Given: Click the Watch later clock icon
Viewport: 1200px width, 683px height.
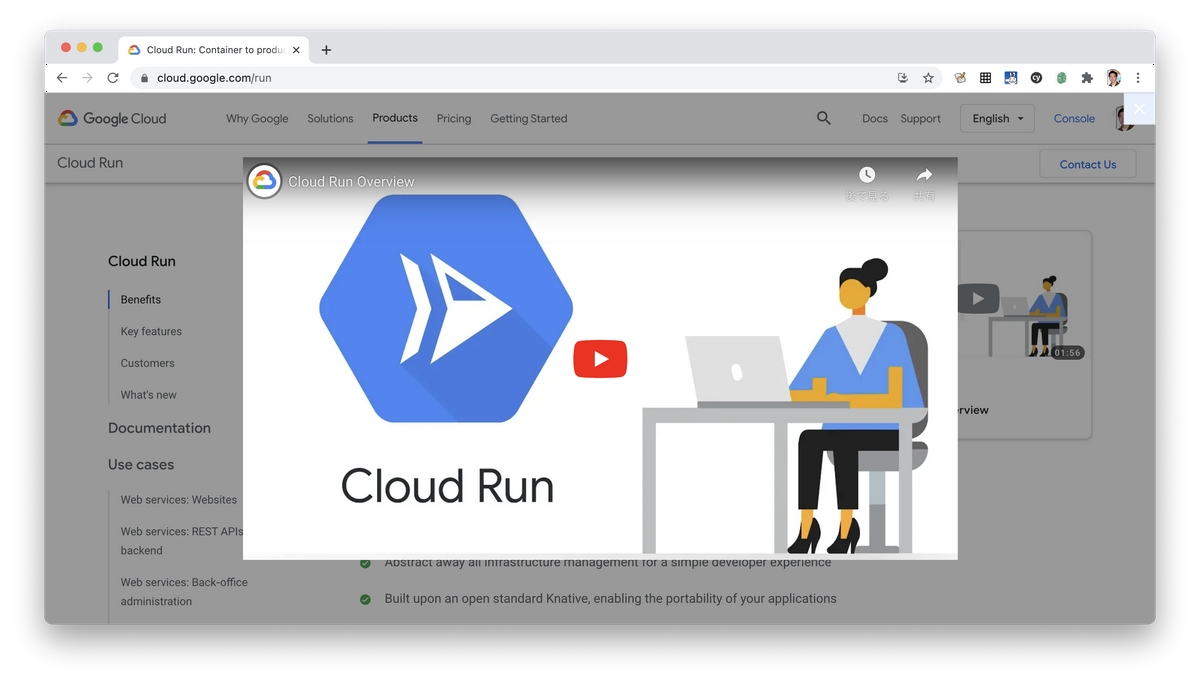Looking at the screenshot, I should point(867,175).
